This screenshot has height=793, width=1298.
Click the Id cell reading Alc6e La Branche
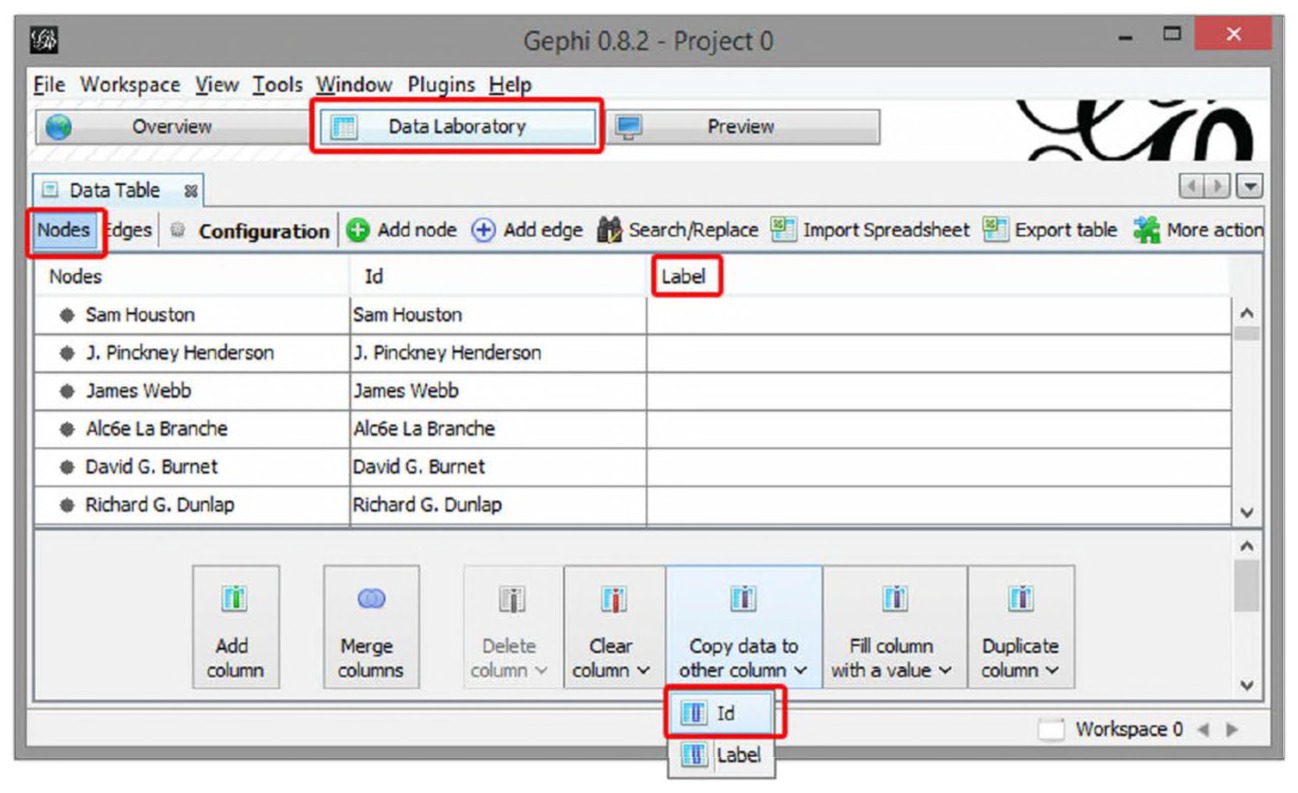(x=498, y=429)
